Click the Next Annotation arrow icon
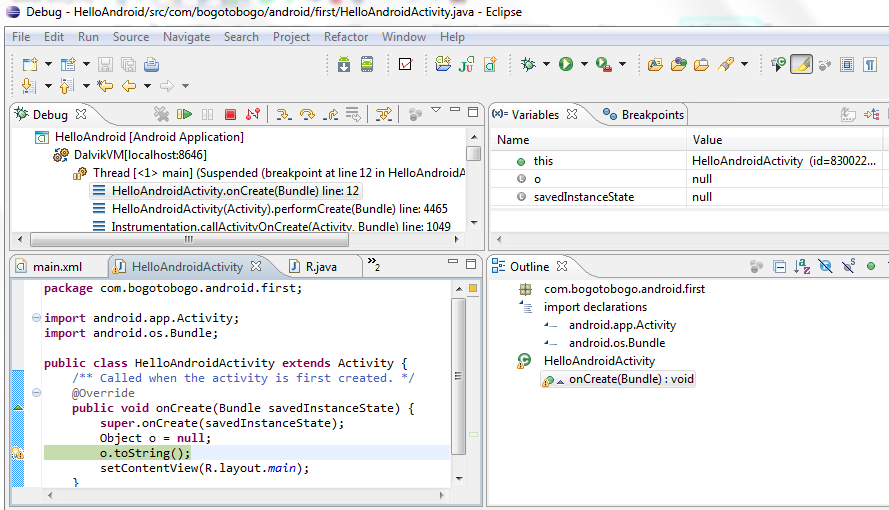 29,86
